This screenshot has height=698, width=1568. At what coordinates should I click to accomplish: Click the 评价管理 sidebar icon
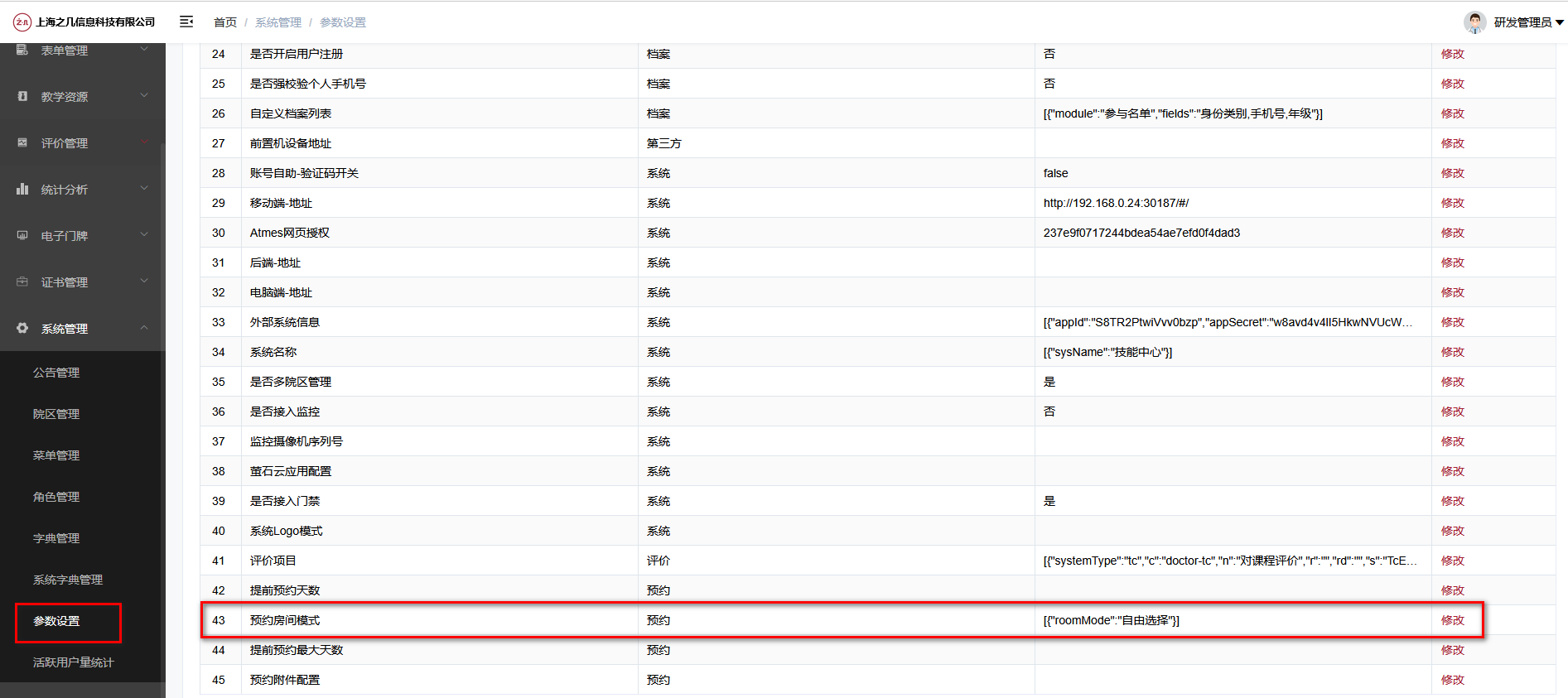(22, 143)
